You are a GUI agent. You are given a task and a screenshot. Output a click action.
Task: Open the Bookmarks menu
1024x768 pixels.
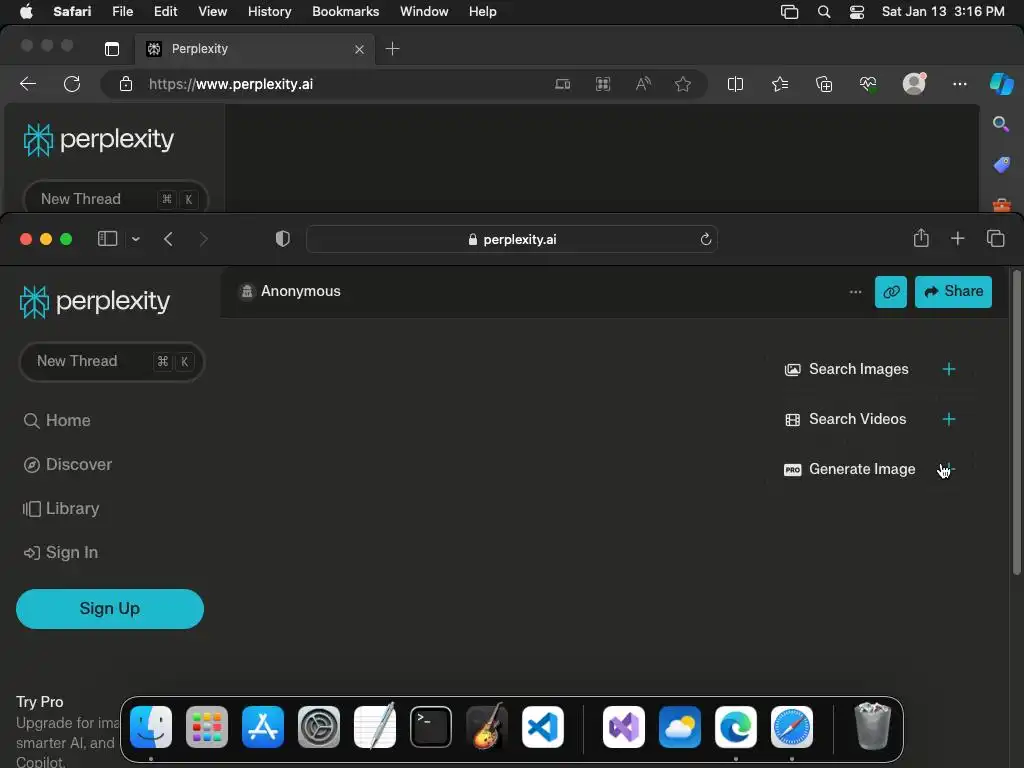345,12
